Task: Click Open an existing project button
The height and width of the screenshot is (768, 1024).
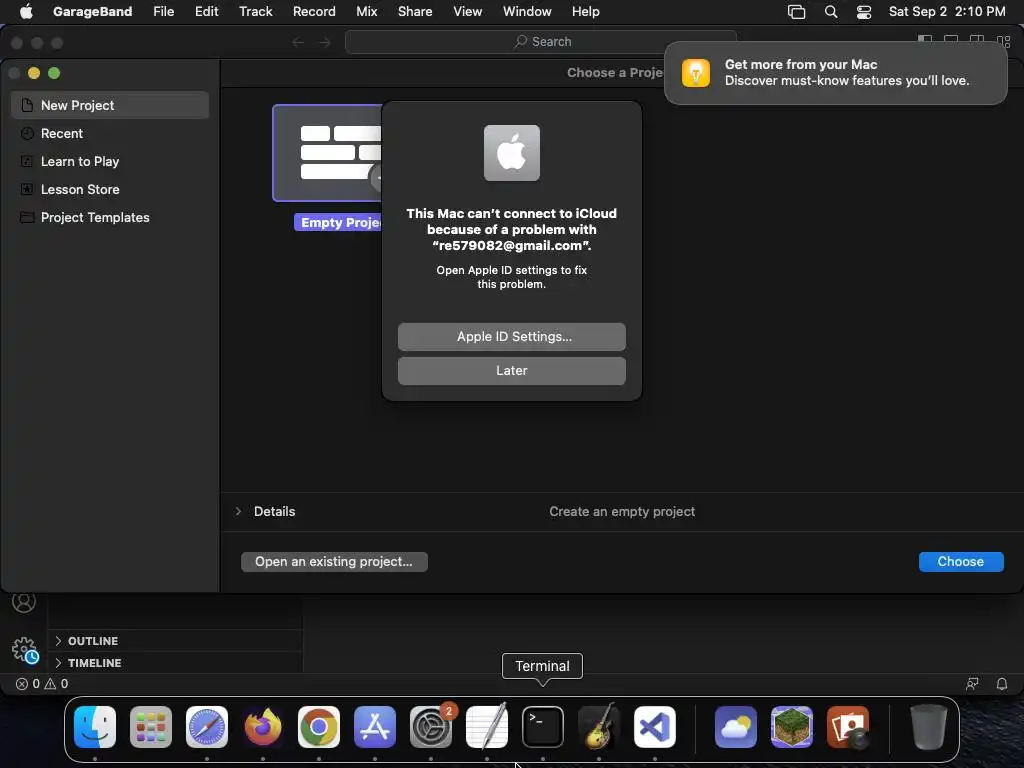Action: 334,562
